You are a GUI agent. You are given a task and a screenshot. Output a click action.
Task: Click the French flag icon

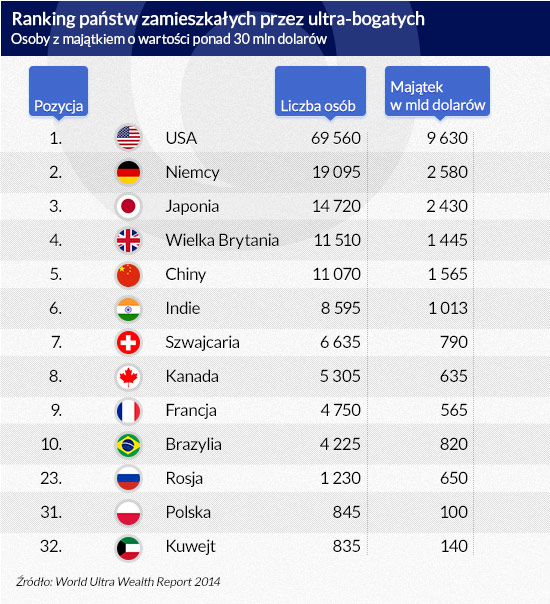click(x=128, y=411)
